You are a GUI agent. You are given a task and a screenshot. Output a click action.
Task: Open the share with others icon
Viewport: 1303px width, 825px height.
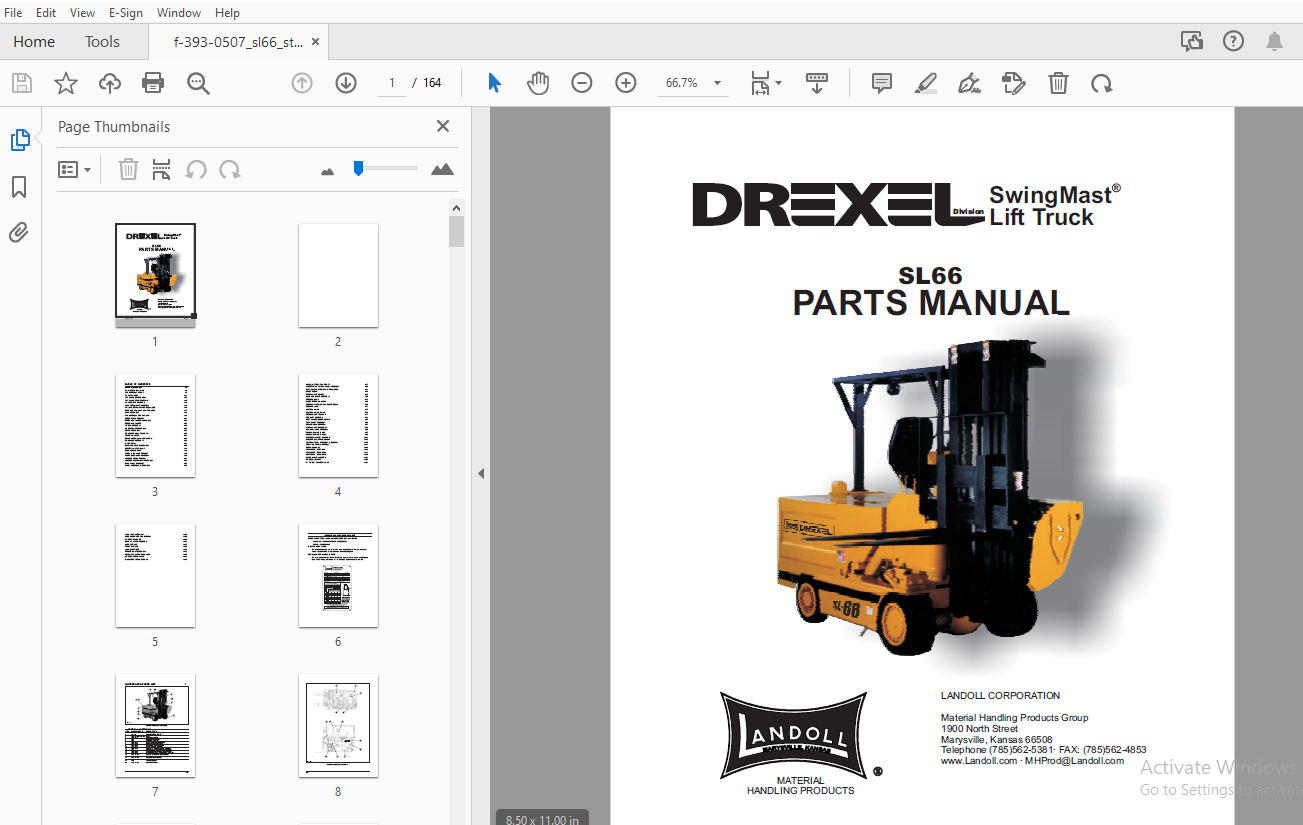point(1191,41)
